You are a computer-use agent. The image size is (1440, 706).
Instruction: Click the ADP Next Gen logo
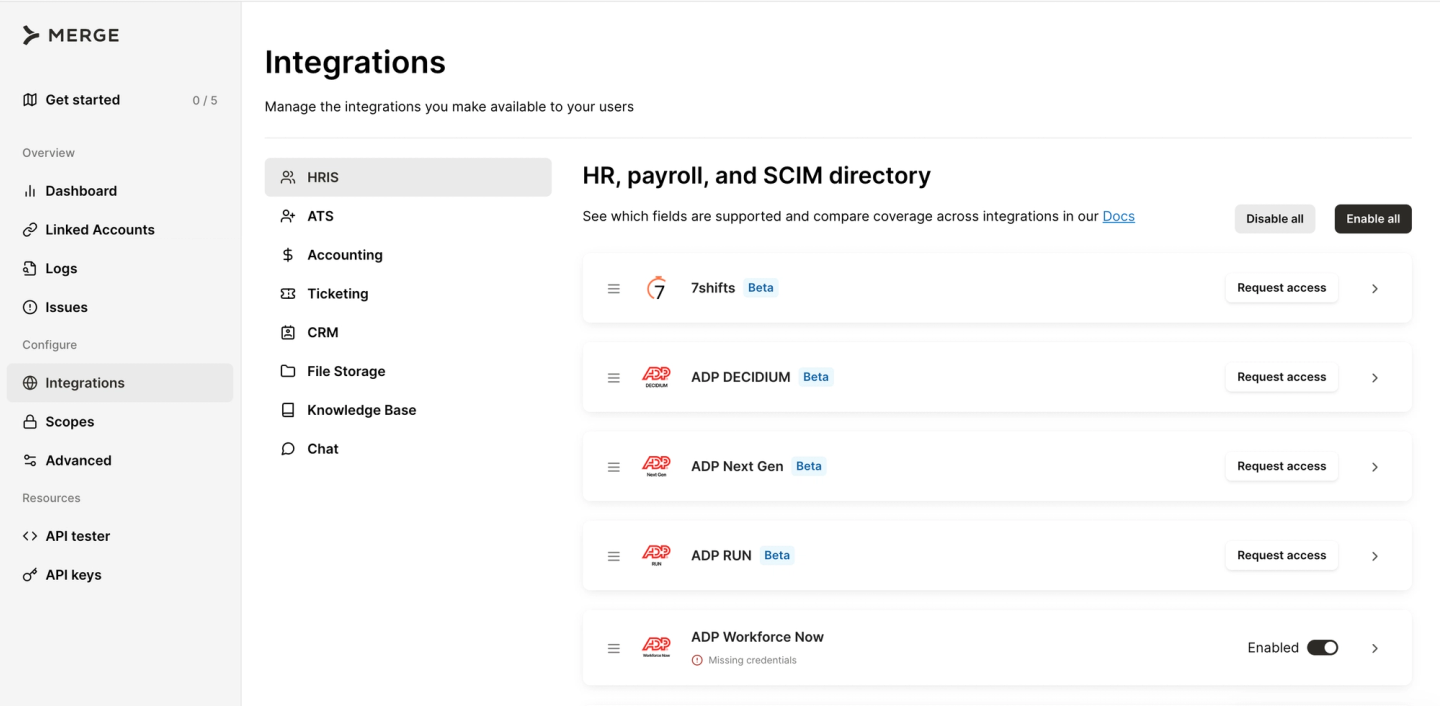pos(656,466)
